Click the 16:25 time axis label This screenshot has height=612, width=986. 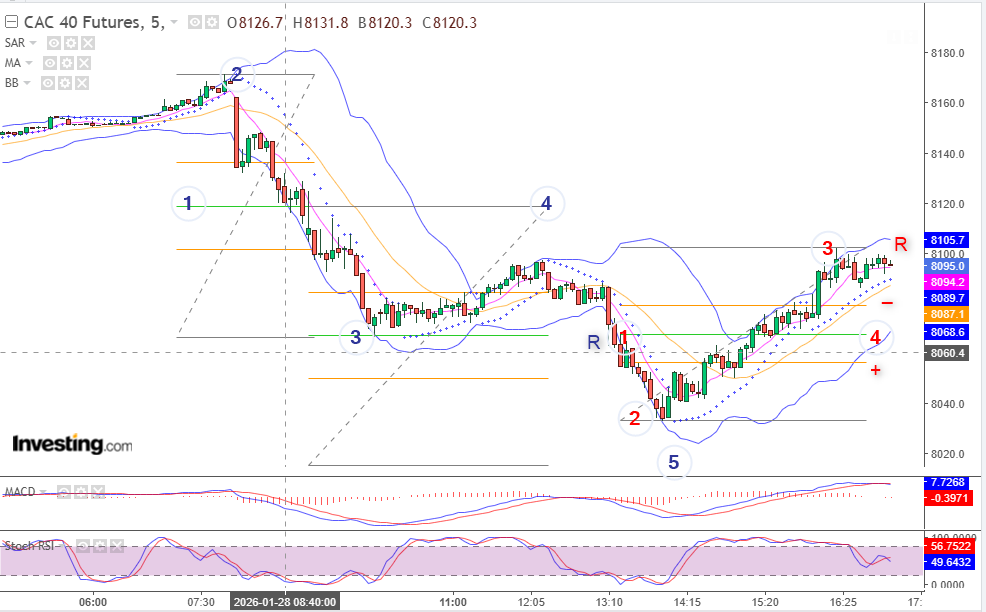point(843,602)
